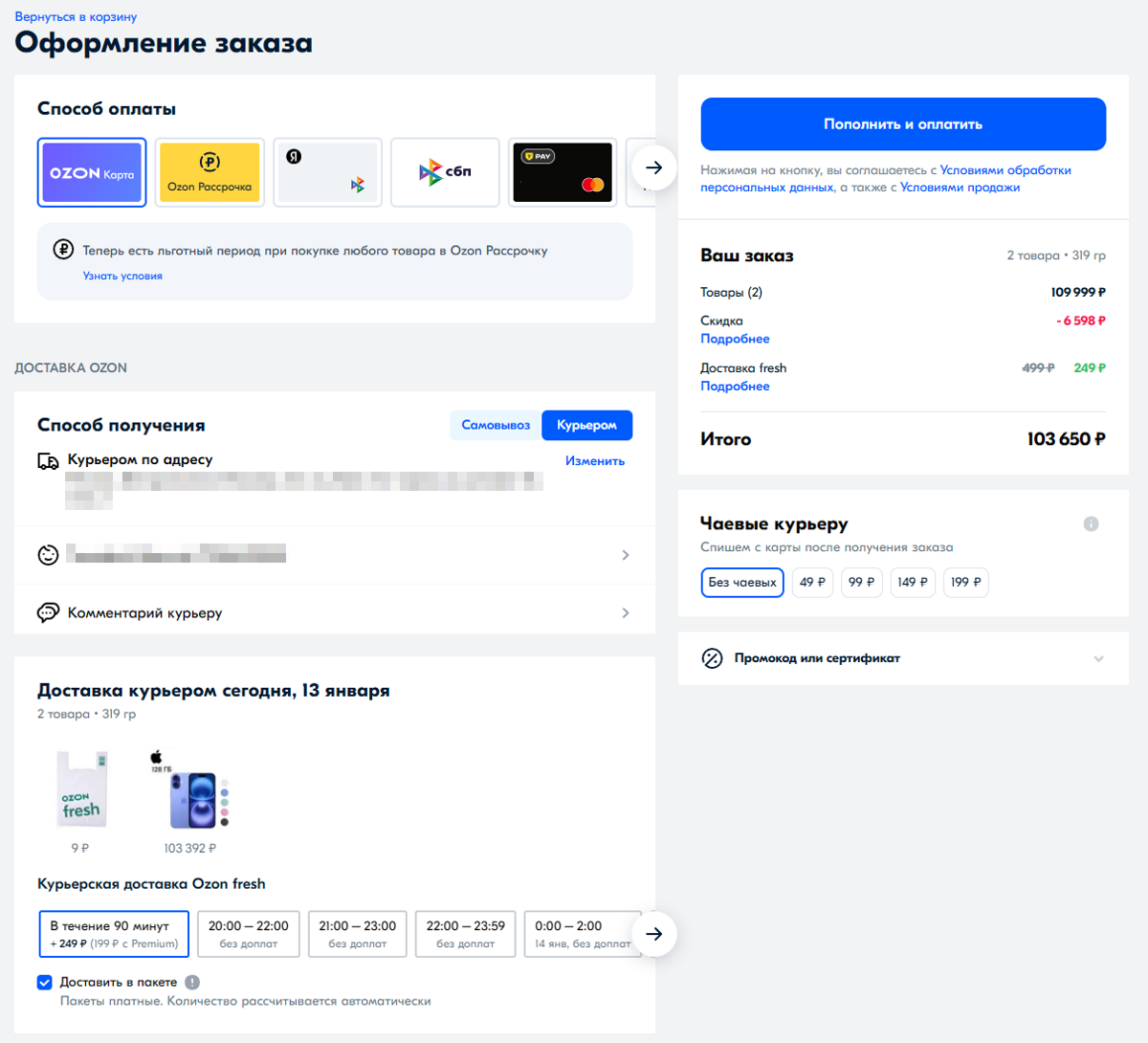Click info icon beside Доставить в пакете
Screen dimensions: 1148x1043
coord(192,982)
